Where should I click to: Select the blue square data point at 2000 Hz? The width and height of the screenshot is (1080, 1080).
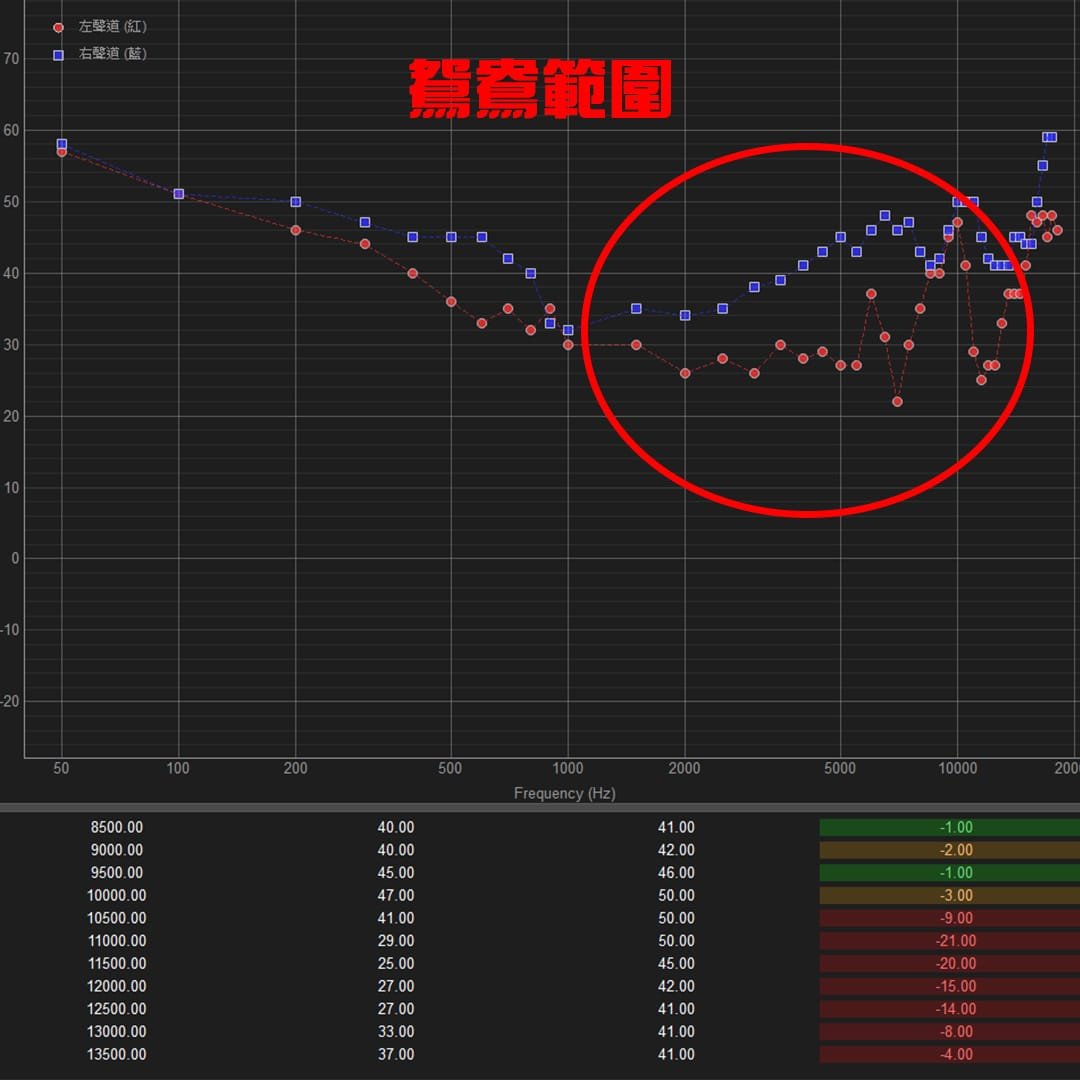click(685, 315)
